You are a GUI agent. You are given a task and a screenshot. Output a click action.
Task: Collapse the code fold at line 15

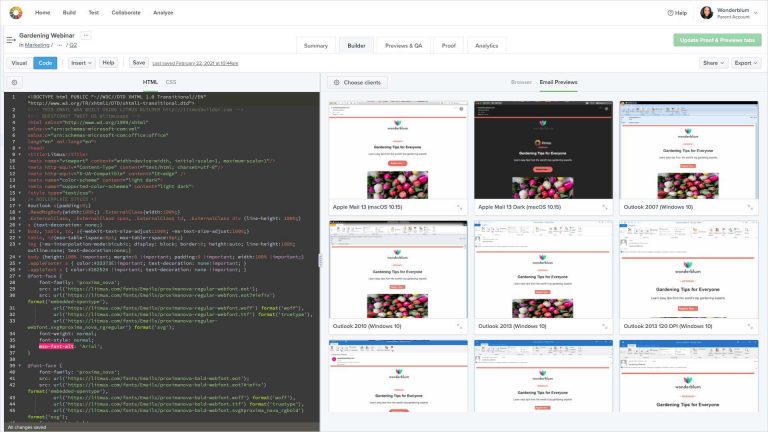20,193
